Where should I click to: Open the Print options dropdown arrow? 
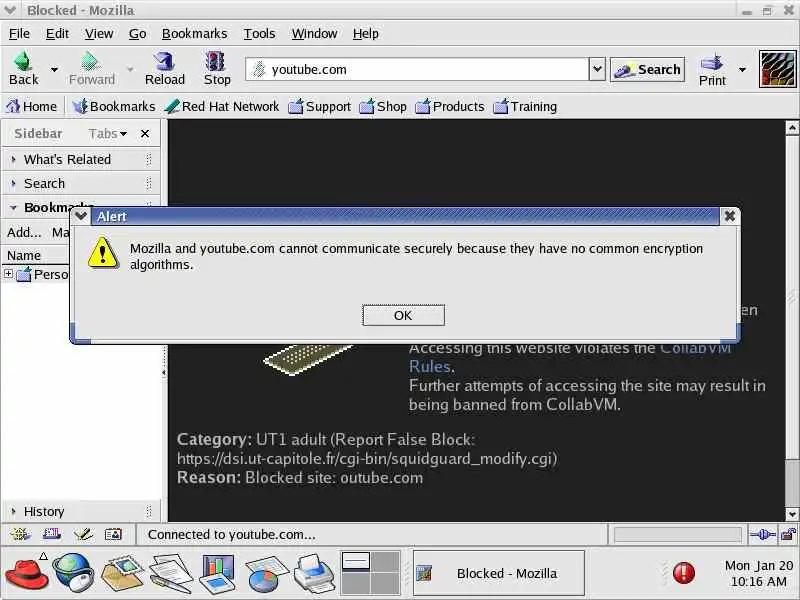point(742,70)
